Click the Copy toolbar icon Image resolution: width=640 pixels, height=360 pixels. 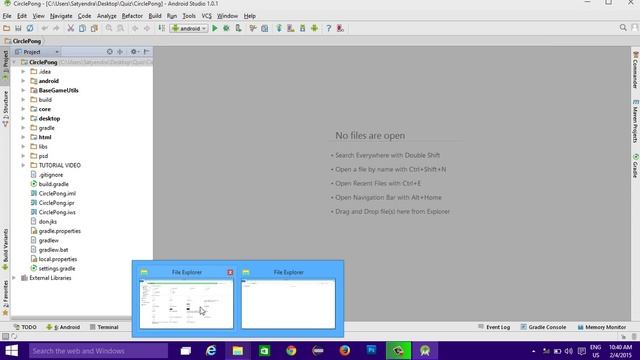(x=82, y=28)
